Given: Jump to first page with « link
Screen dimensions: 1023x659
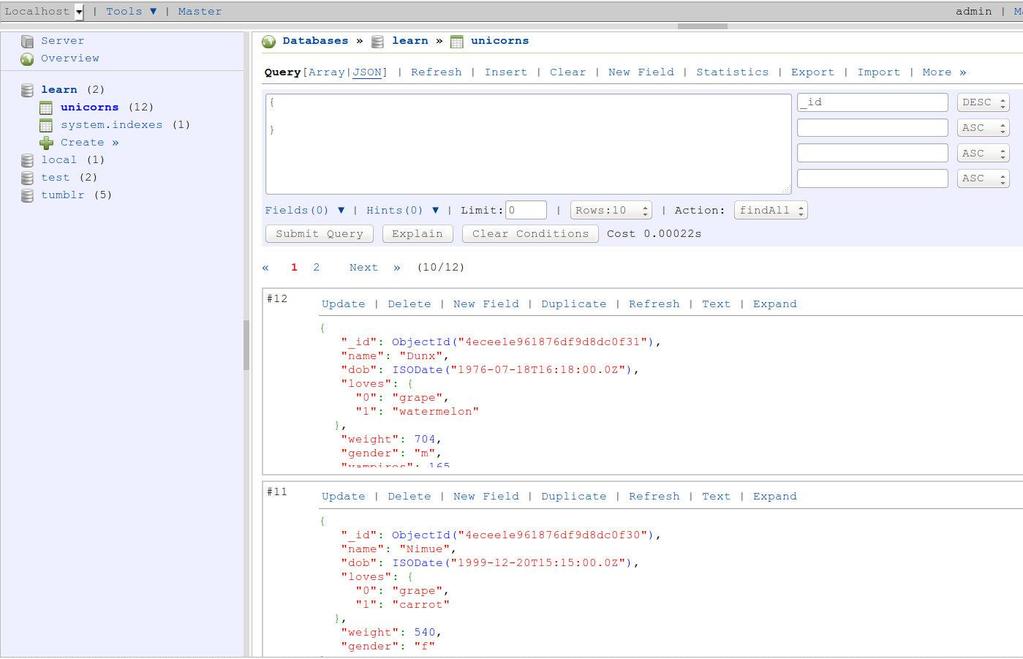Looking at the screenshot, I should (266, 268).
